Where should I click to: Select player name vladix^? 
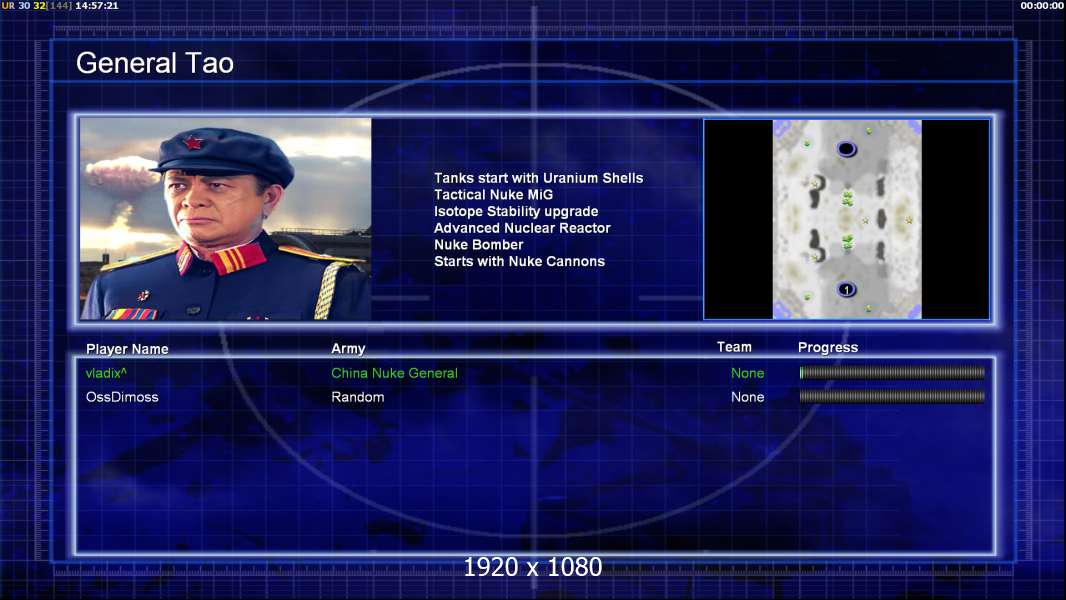106,373
